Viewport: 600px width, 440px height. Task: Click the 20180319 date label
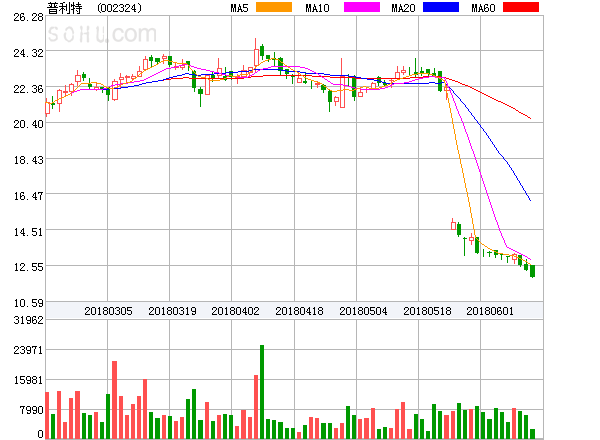pos(172,311)
